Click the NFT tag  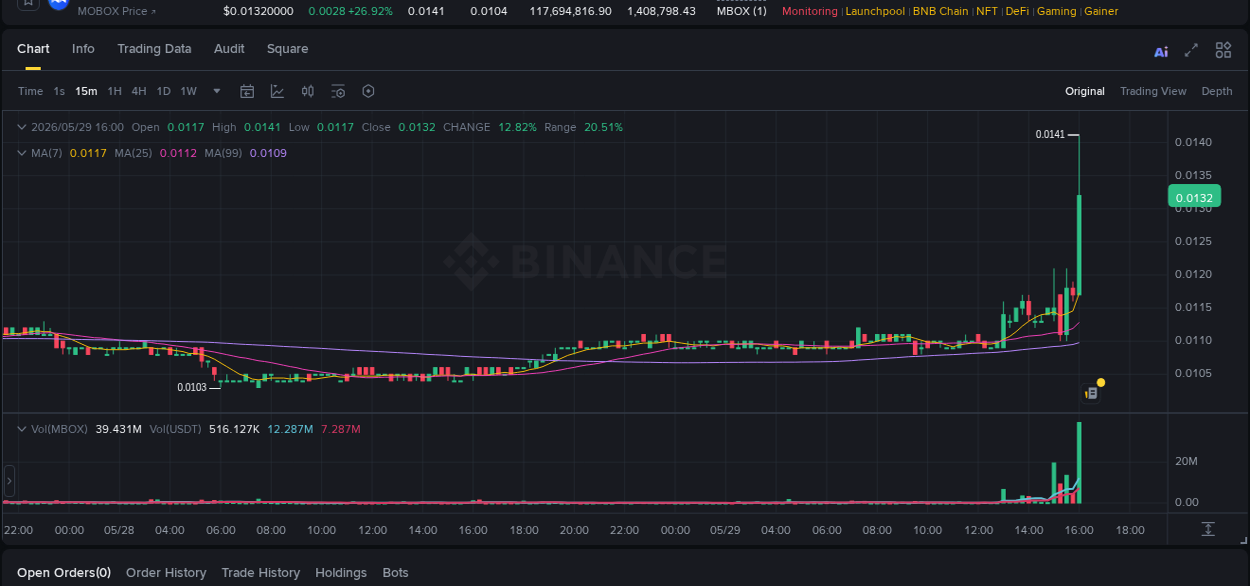pyautogui.click(x=987, y=11)
